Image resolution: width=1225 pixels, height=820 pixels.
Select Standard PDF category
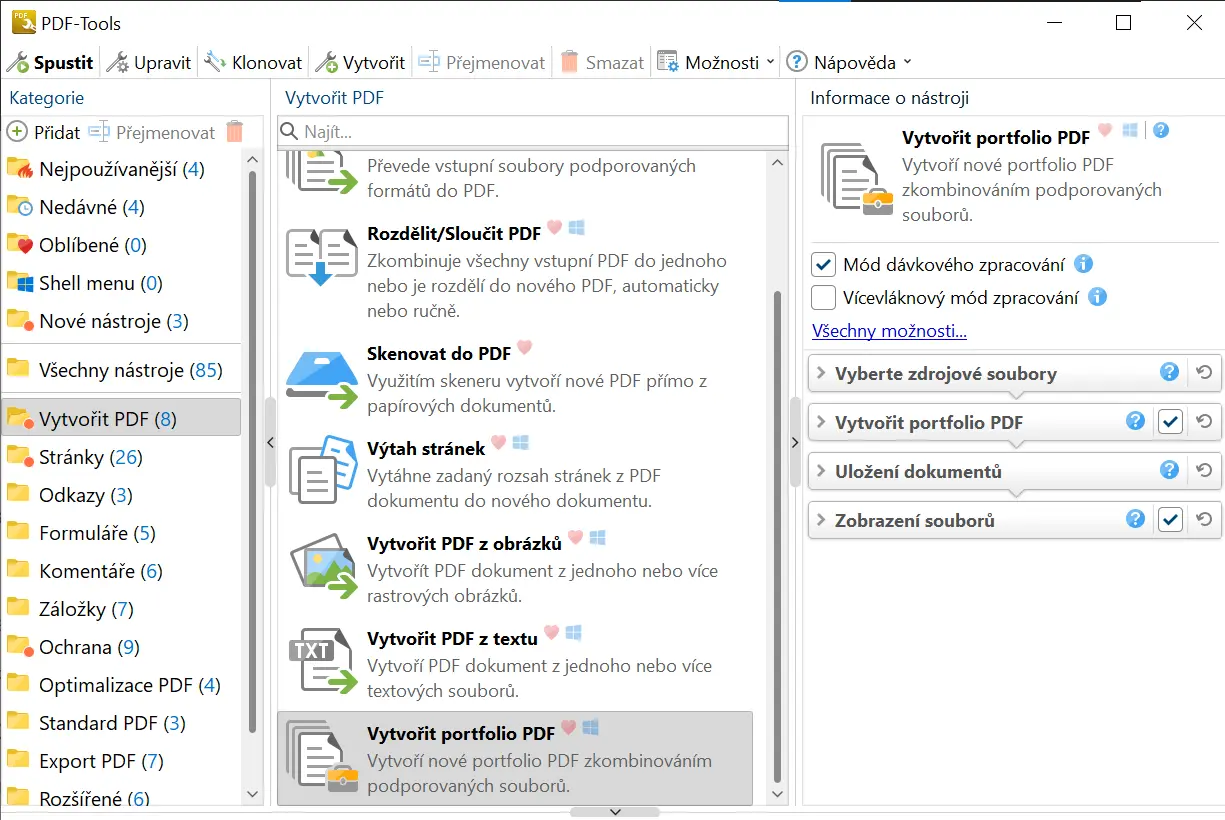pyautogui.click(x=122, y=723)
